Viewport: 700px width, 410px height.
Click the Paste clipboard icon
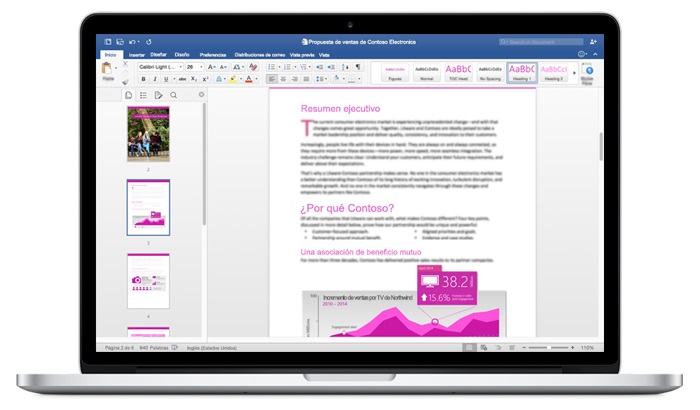[107, 68]
